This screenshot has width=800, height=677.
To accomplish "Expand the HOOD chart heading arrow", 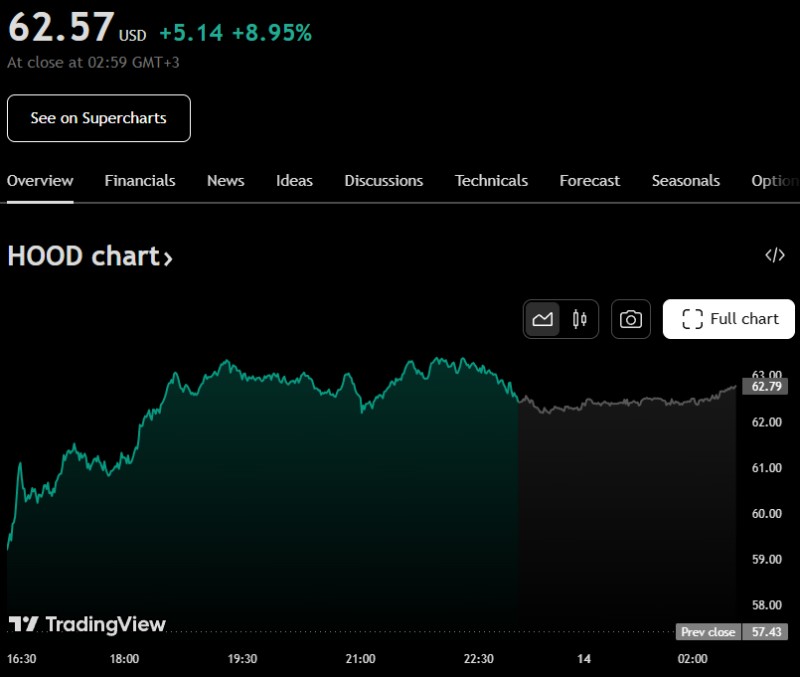I will pos(168,258).
